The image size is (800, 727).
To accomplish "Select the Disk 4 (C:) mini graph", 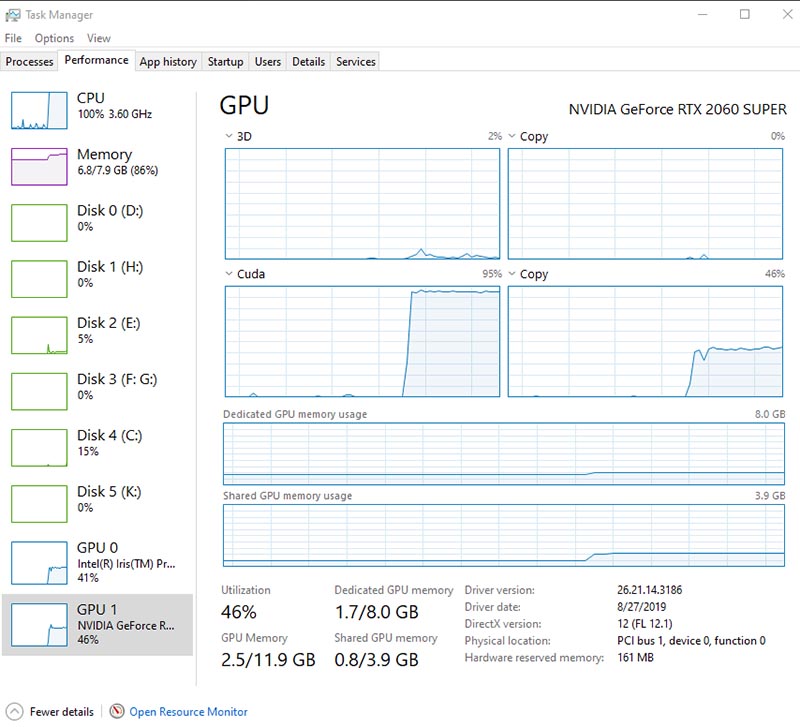I will tap(39, 447).
